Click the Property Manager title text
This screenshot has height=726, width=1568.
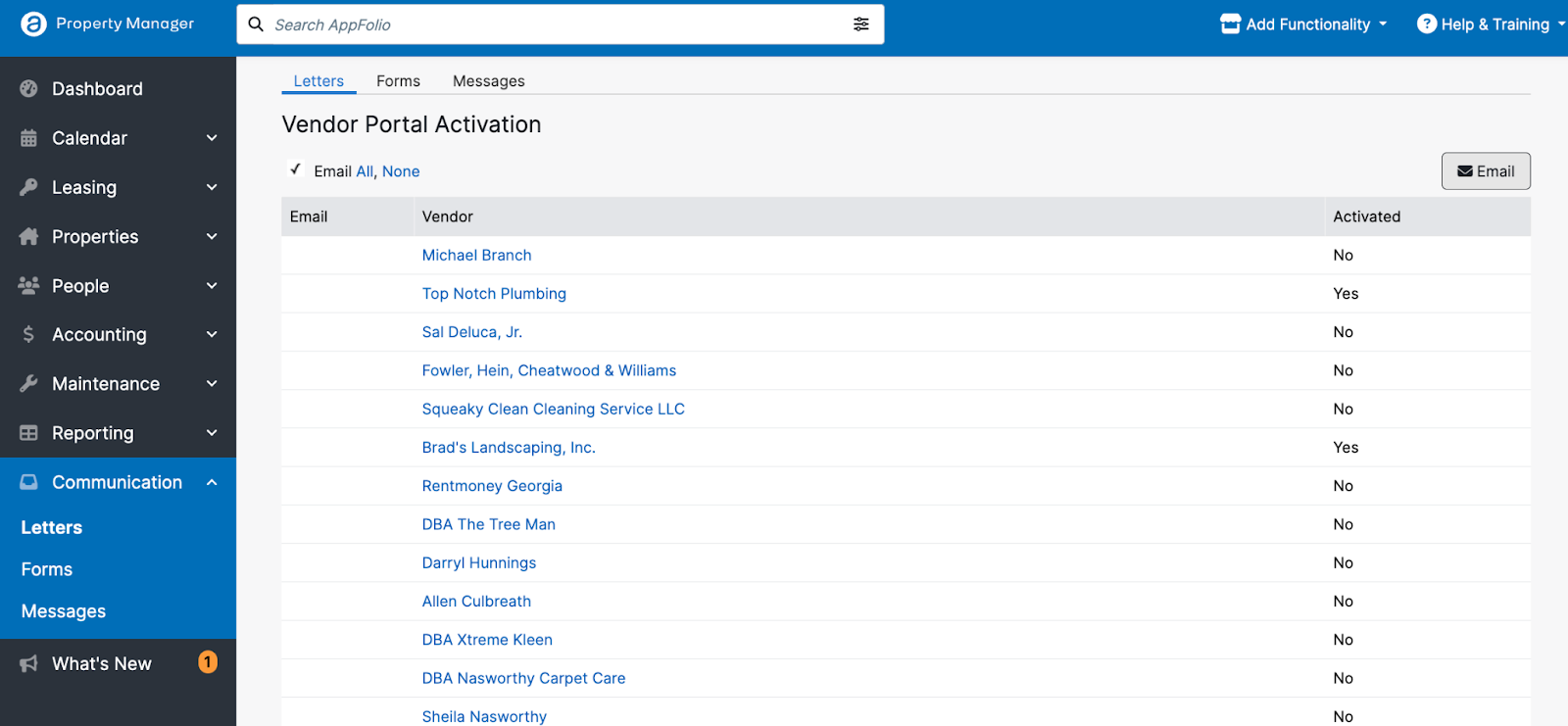(124, 24)
